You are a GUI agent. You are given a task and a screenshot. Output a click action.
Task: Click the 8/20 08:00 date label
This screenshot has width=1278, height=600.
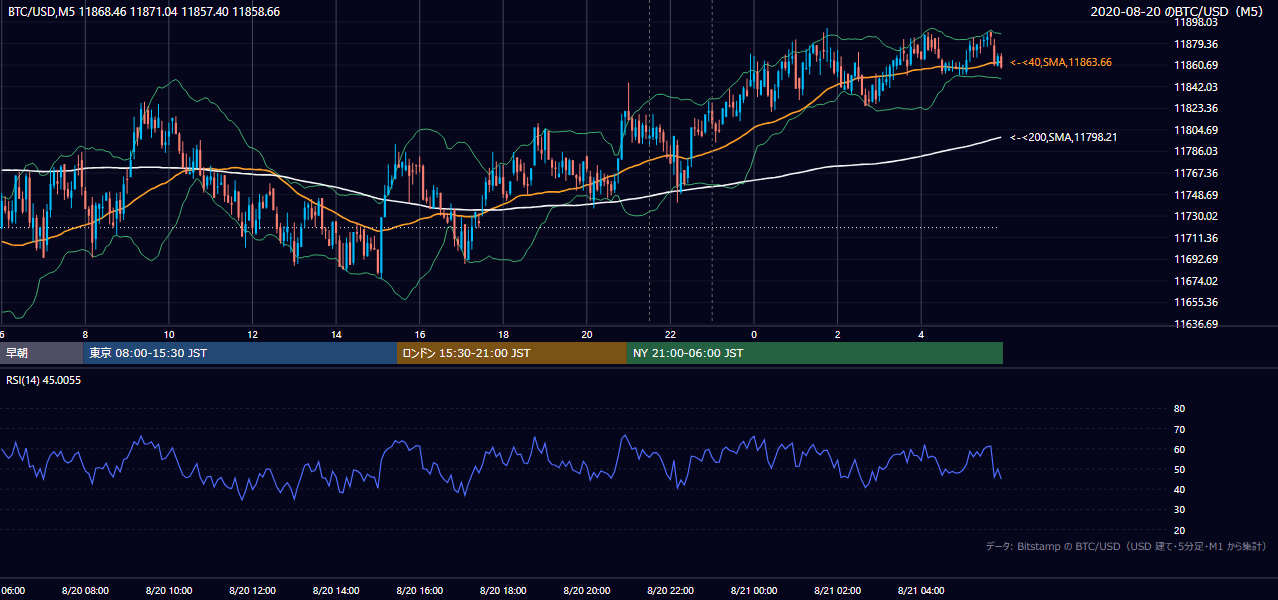tap(85, 591)
